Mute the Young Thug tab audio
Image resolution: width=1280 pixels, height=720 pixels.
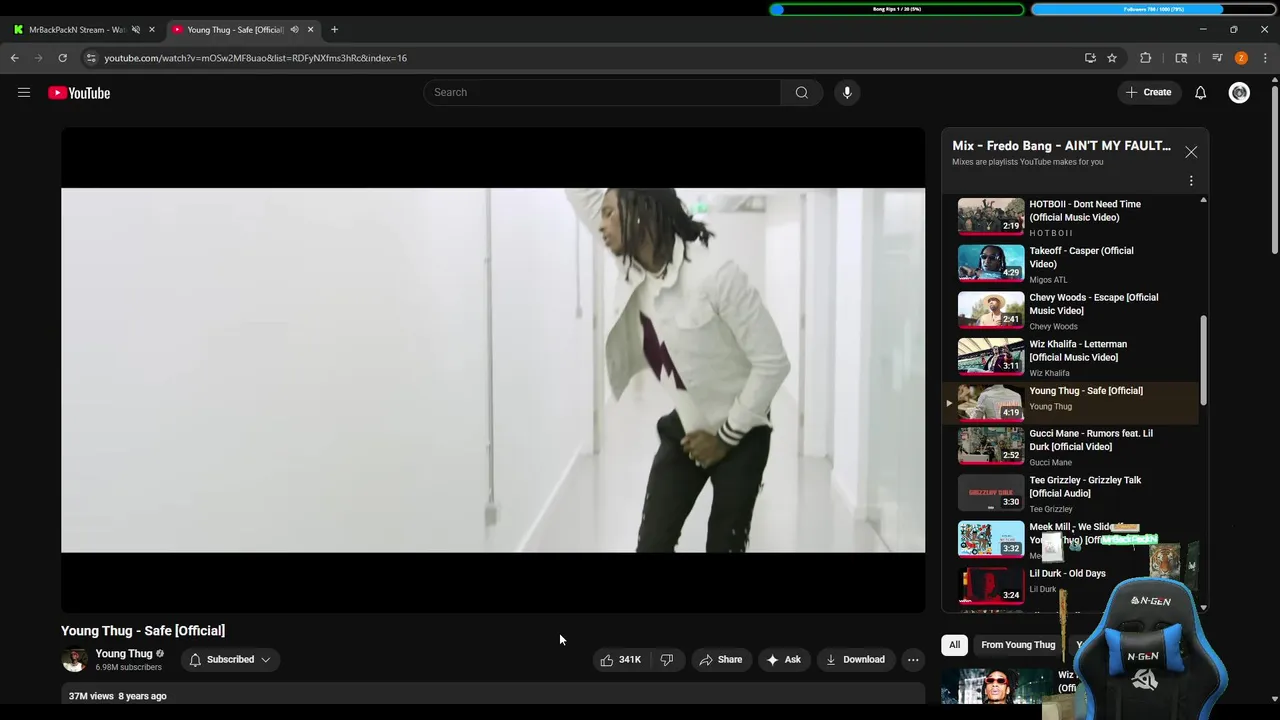(x=294, y=30)
